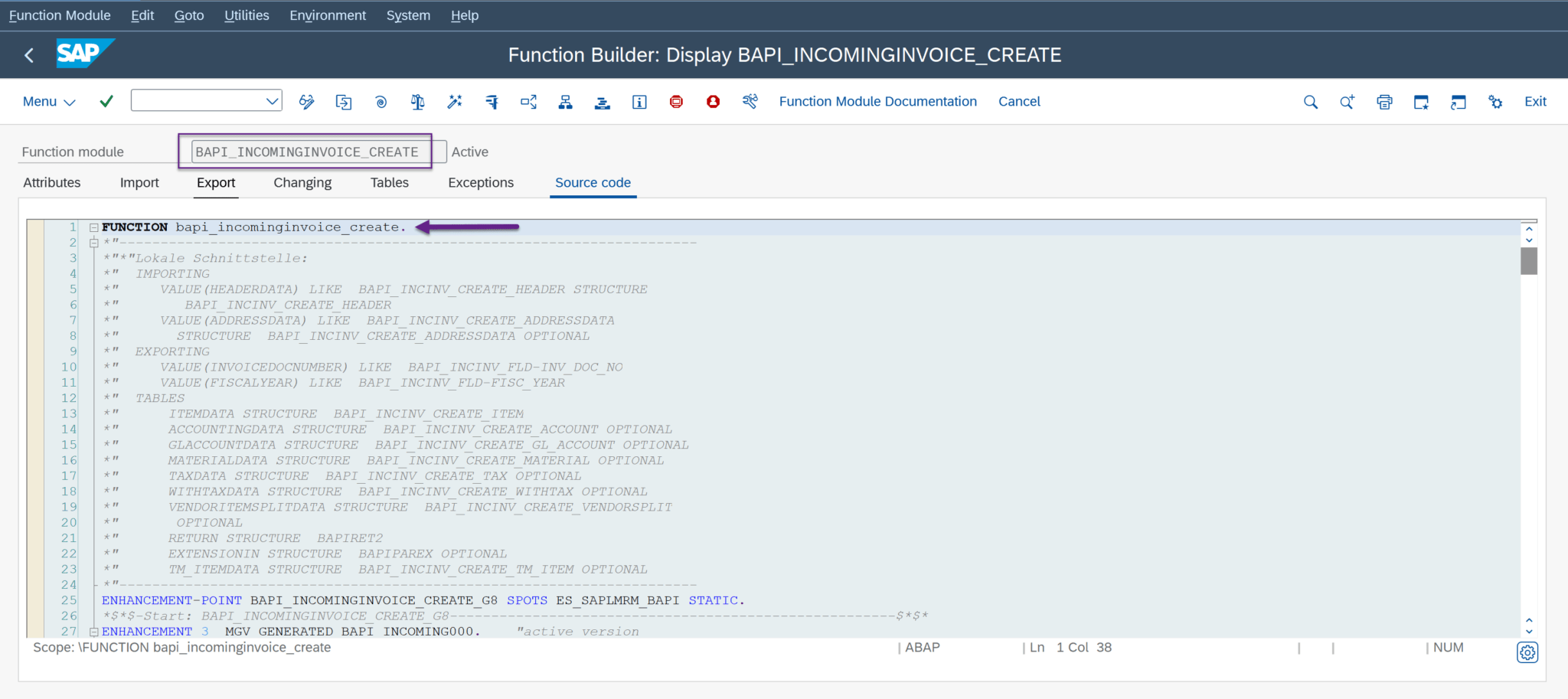Open the command field dropdown arrow

click(272, 100)
